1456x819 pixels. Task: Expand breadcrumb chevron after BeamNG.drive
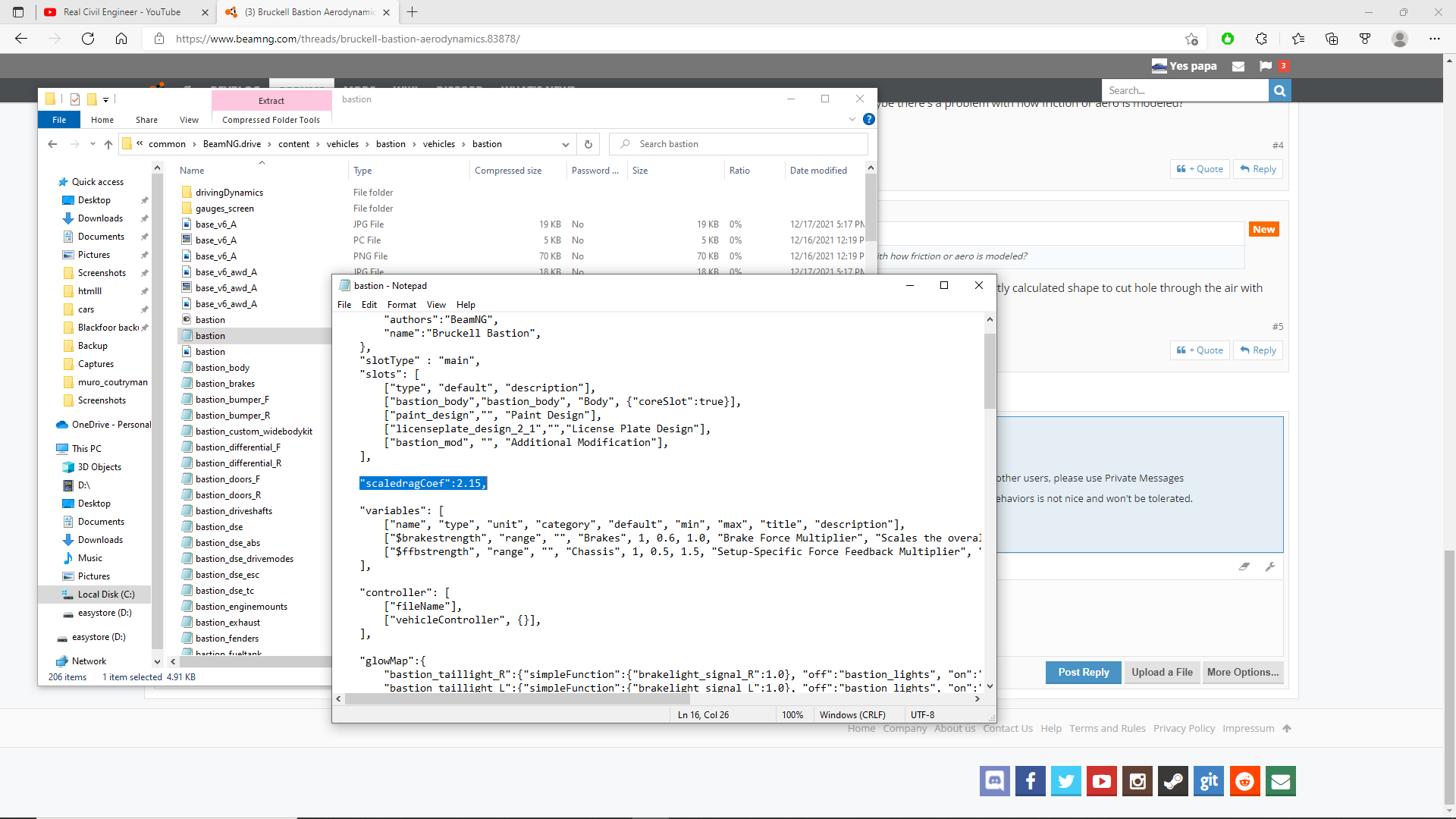269,144
